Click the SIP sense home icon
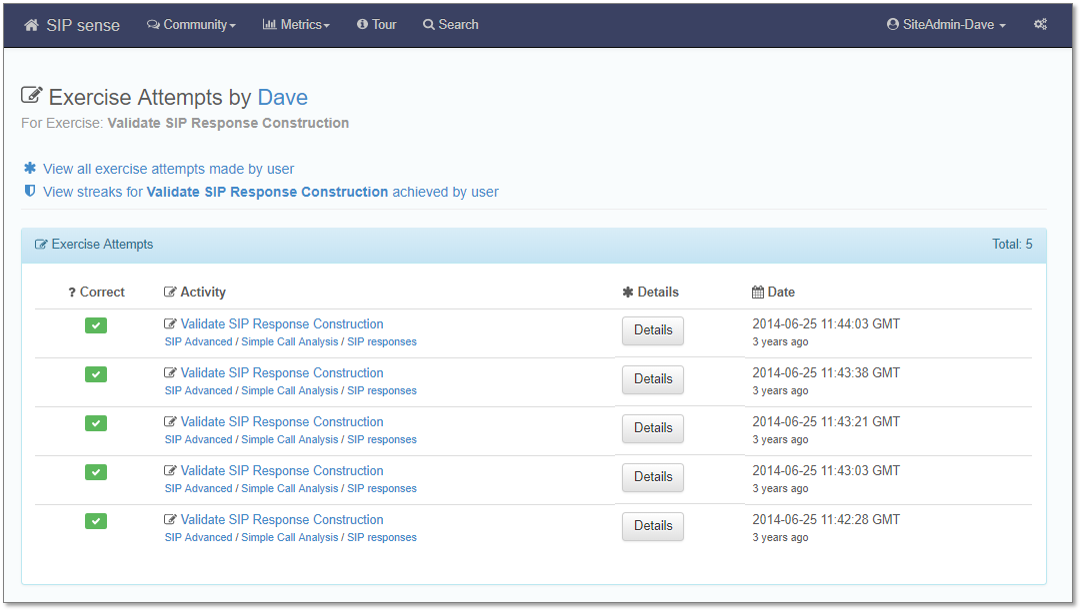 (x=32, y=25)
